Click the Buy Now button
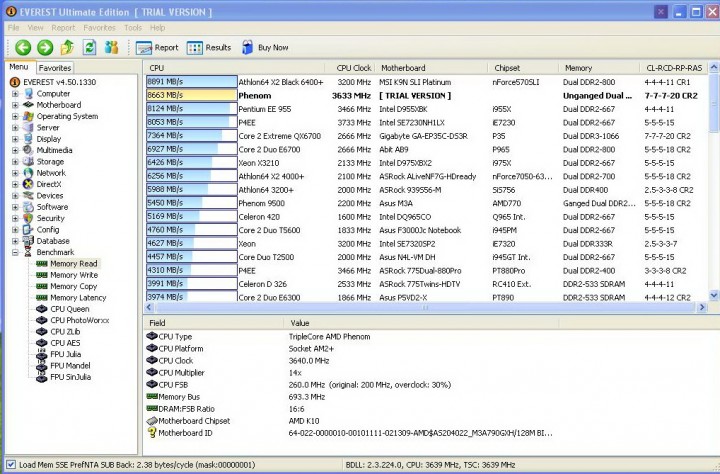The height and width of the screenshot is (474, 720). [265, 47]
